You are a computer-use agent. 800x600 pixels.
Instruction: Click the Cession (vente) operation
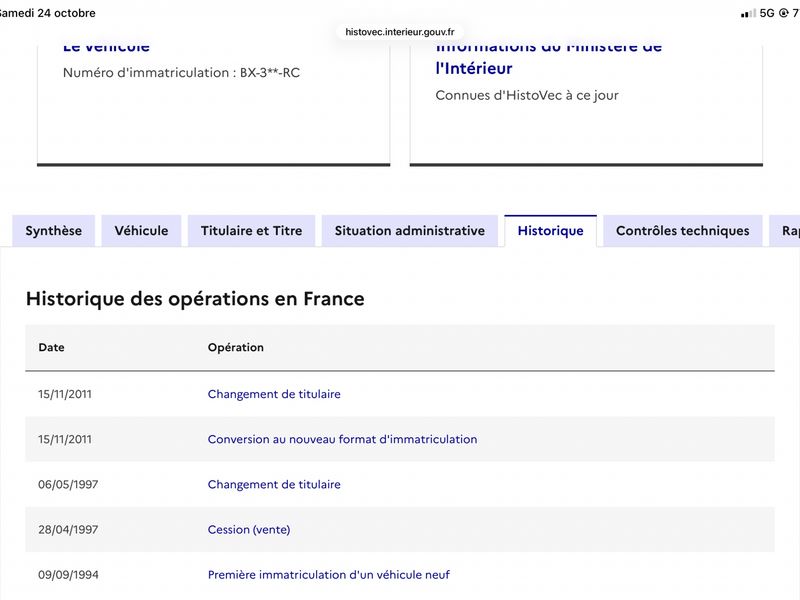(x=249, y=530)
